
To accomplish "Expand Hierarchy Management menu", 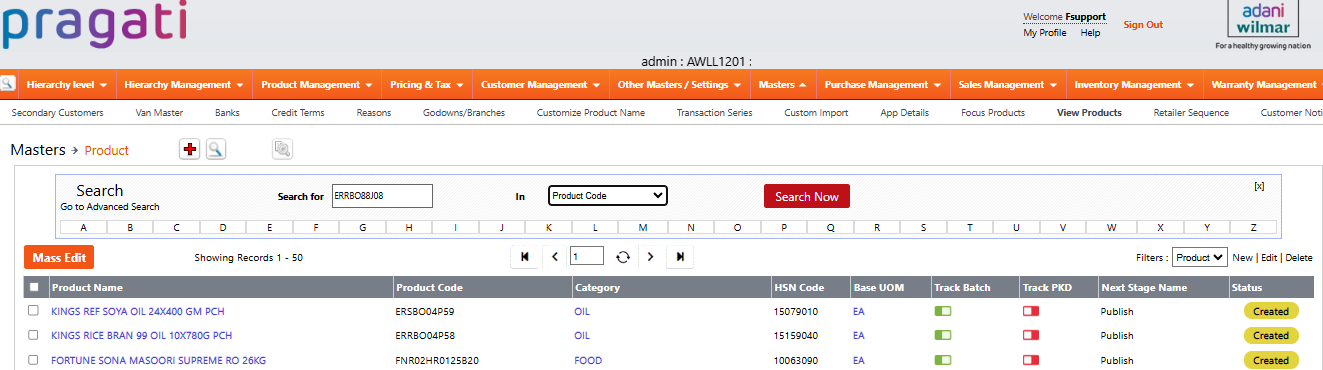I will tap(185, 85).
